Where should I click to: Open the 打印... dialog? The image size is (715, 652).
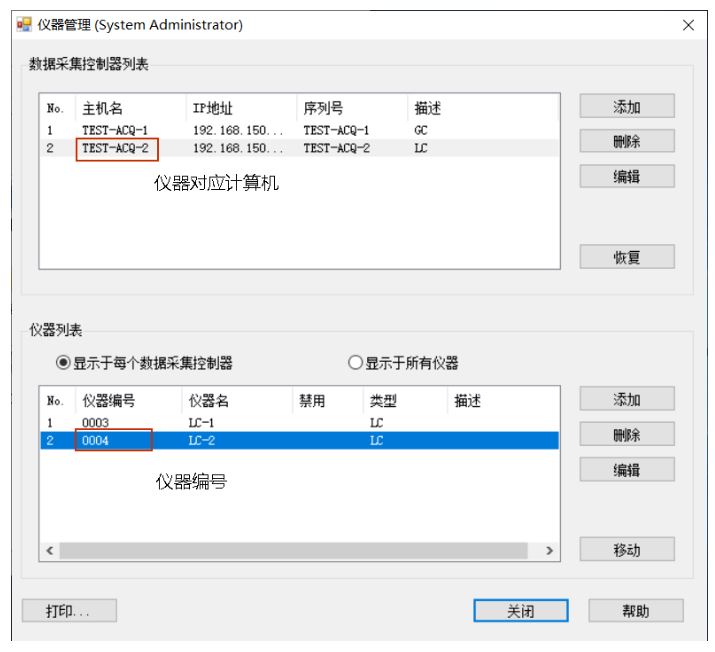69,611
